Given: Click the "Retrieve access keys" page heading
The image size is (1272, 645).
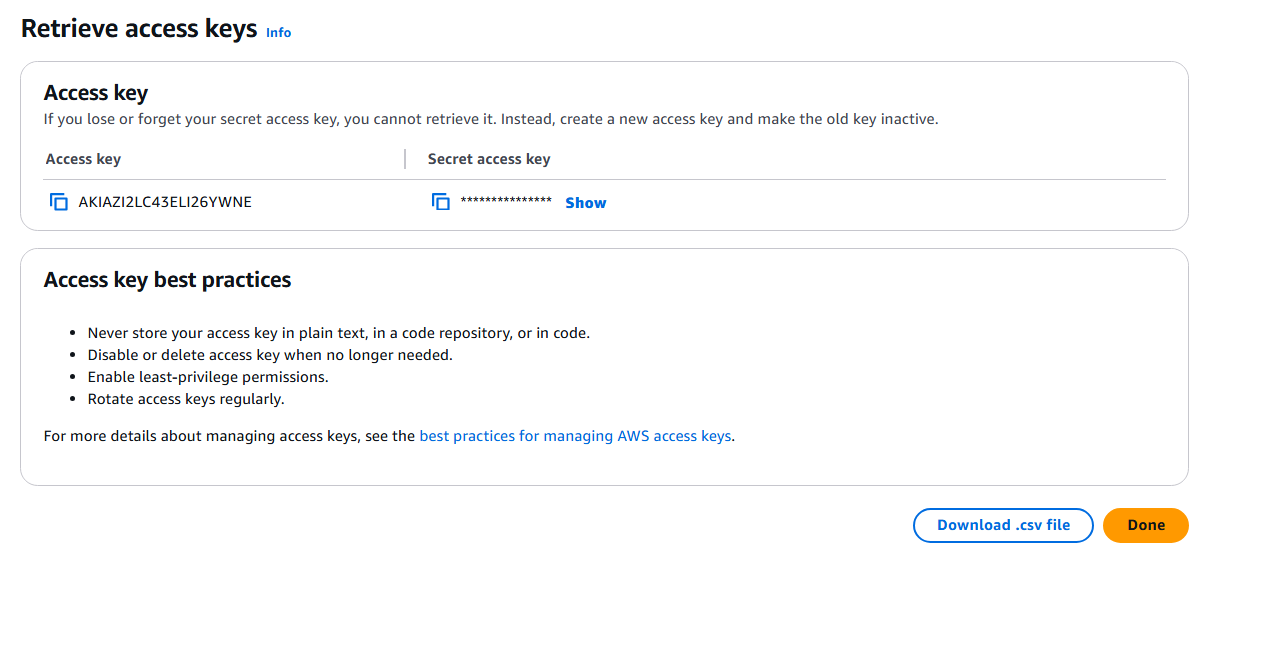Looking at the screenshot, I should [x=139, y=29].
